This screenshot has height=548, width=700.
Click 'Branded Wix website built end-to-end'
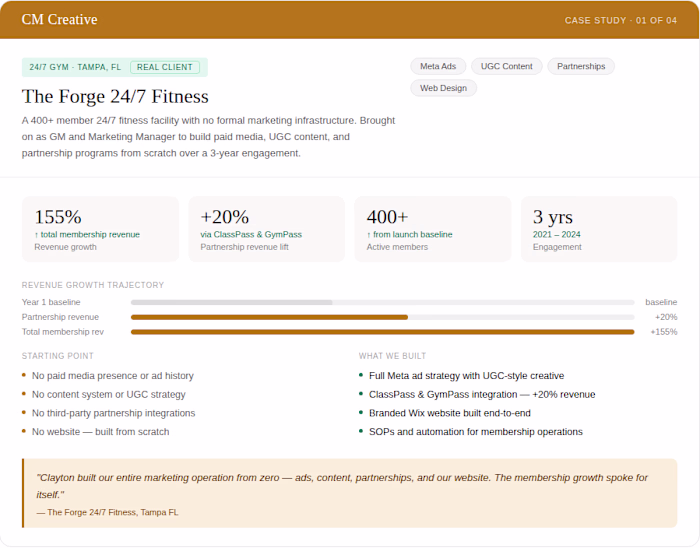450,413
